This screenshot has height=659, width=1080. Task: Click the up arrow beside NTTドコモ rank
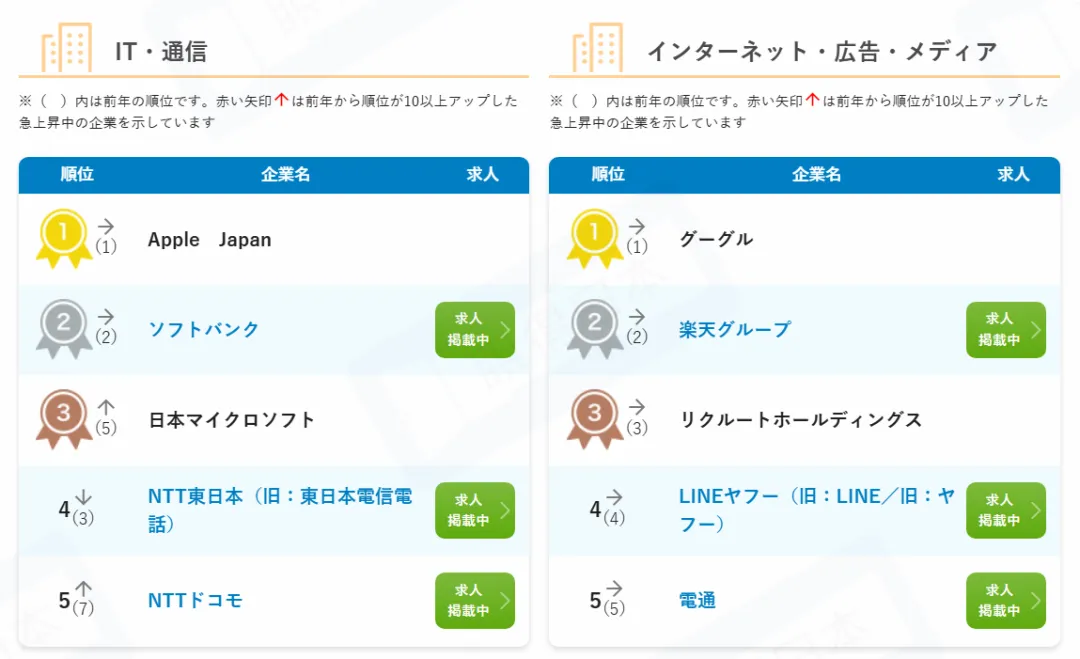(x=83, y=588)
